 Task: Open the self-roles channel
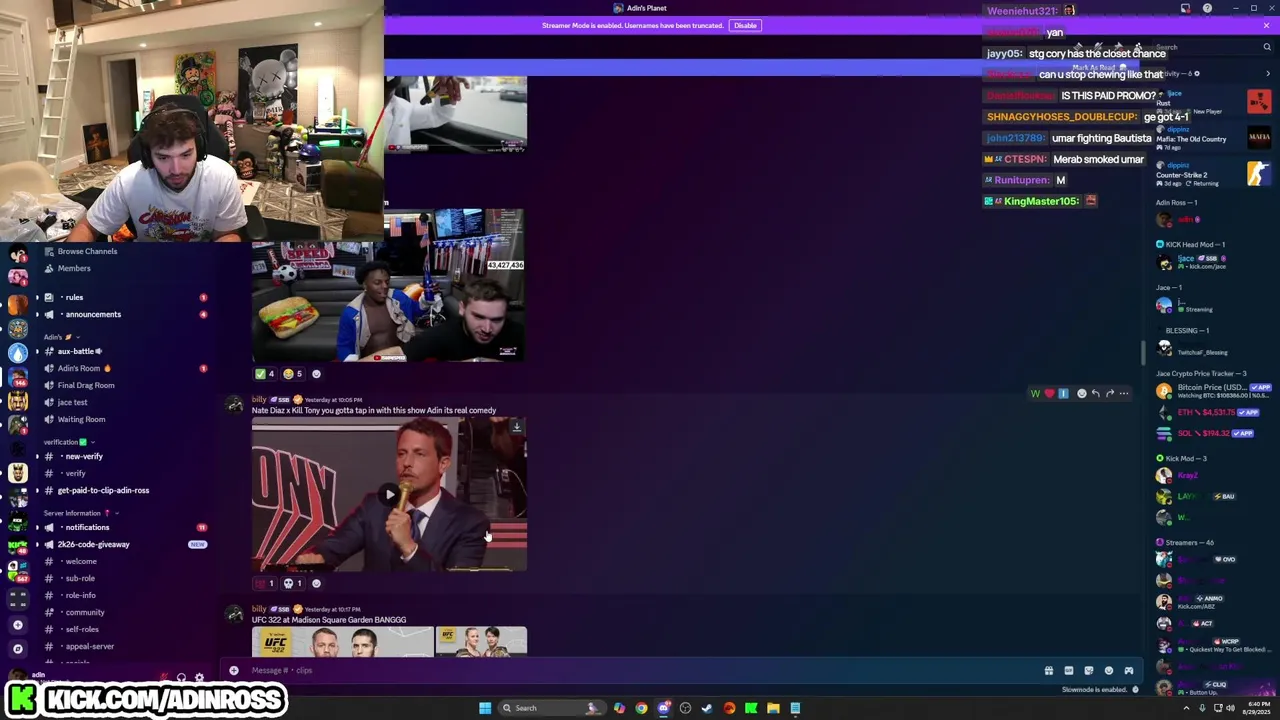(x=81, y=630)
